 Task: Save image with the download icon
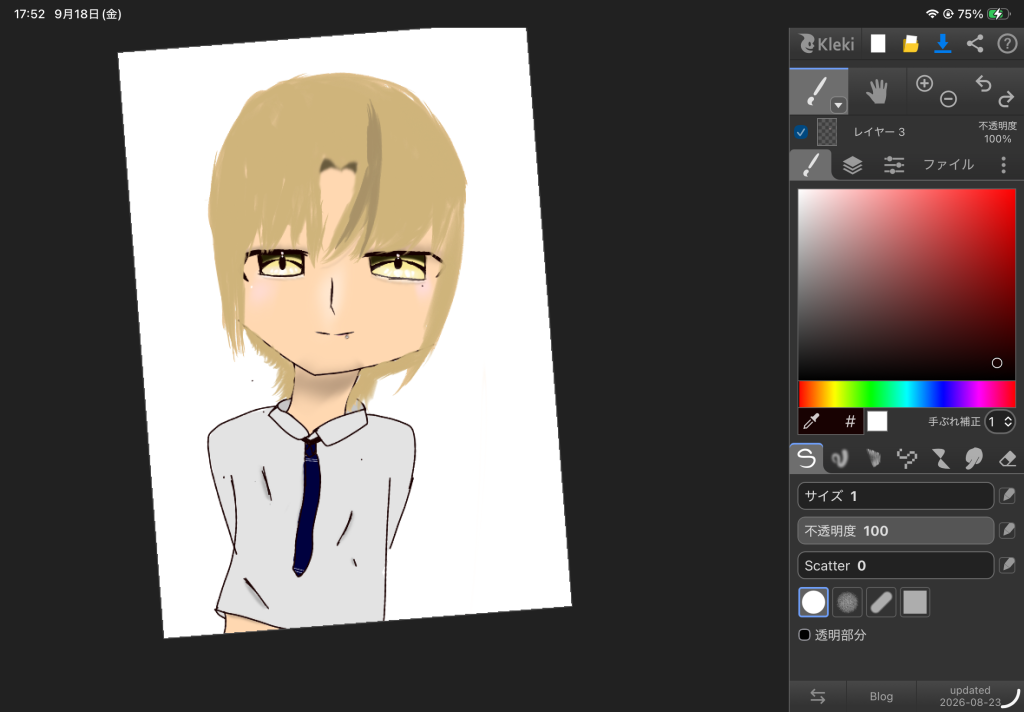[942, 44]
